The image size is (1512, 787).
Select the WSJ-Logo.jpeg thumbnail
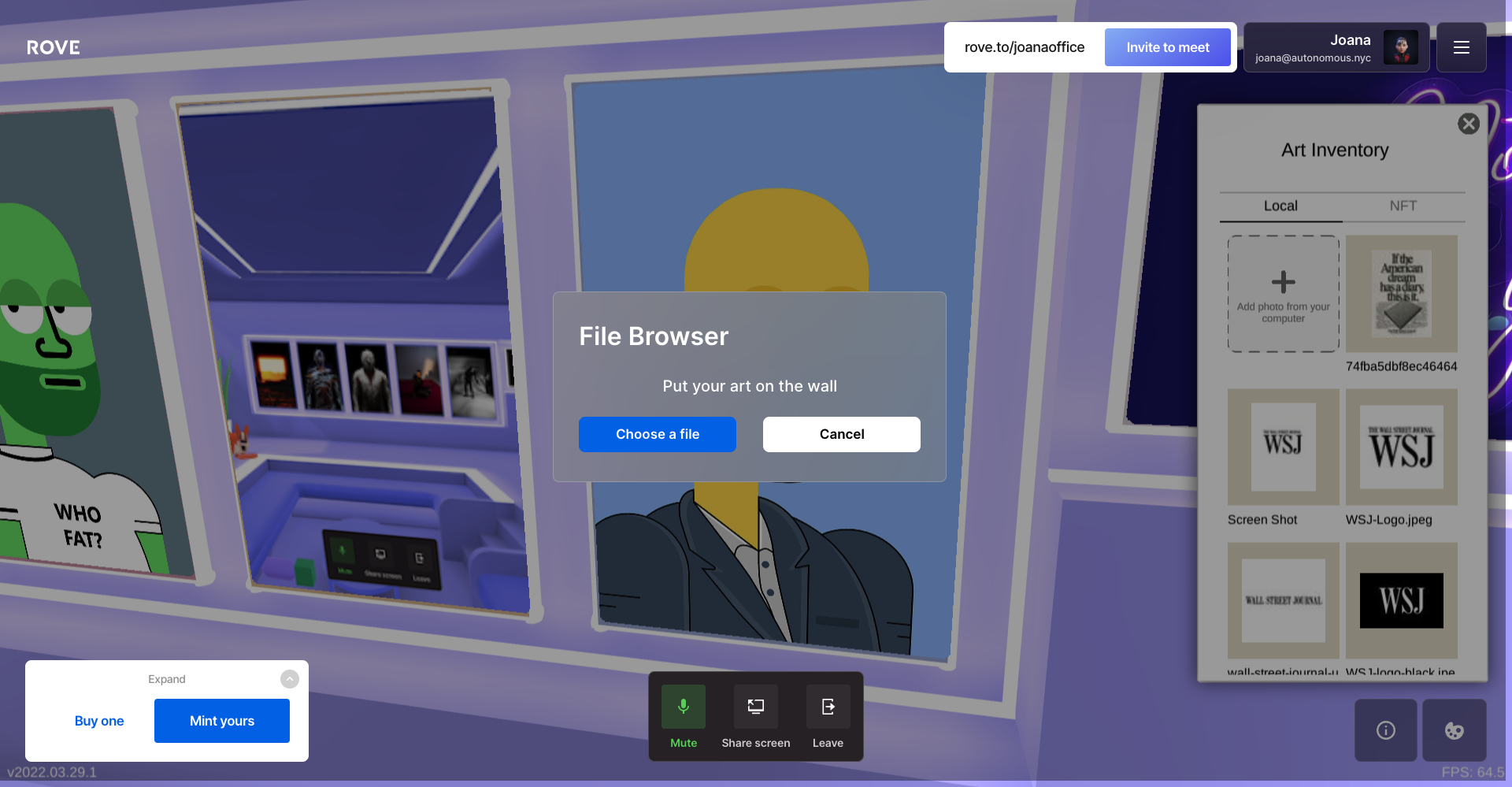(x=1401, y=447)
